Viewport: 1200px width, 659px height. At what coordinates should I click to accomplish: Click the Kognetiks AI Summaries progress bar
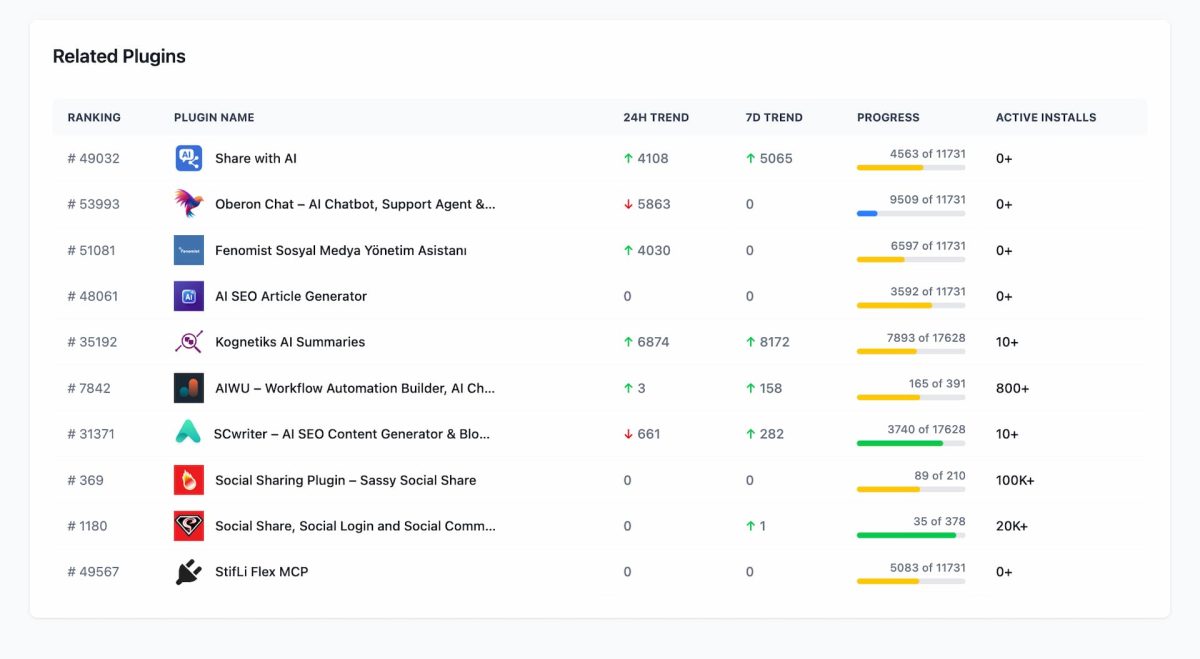pyautogui.click(x=911, y=352)
